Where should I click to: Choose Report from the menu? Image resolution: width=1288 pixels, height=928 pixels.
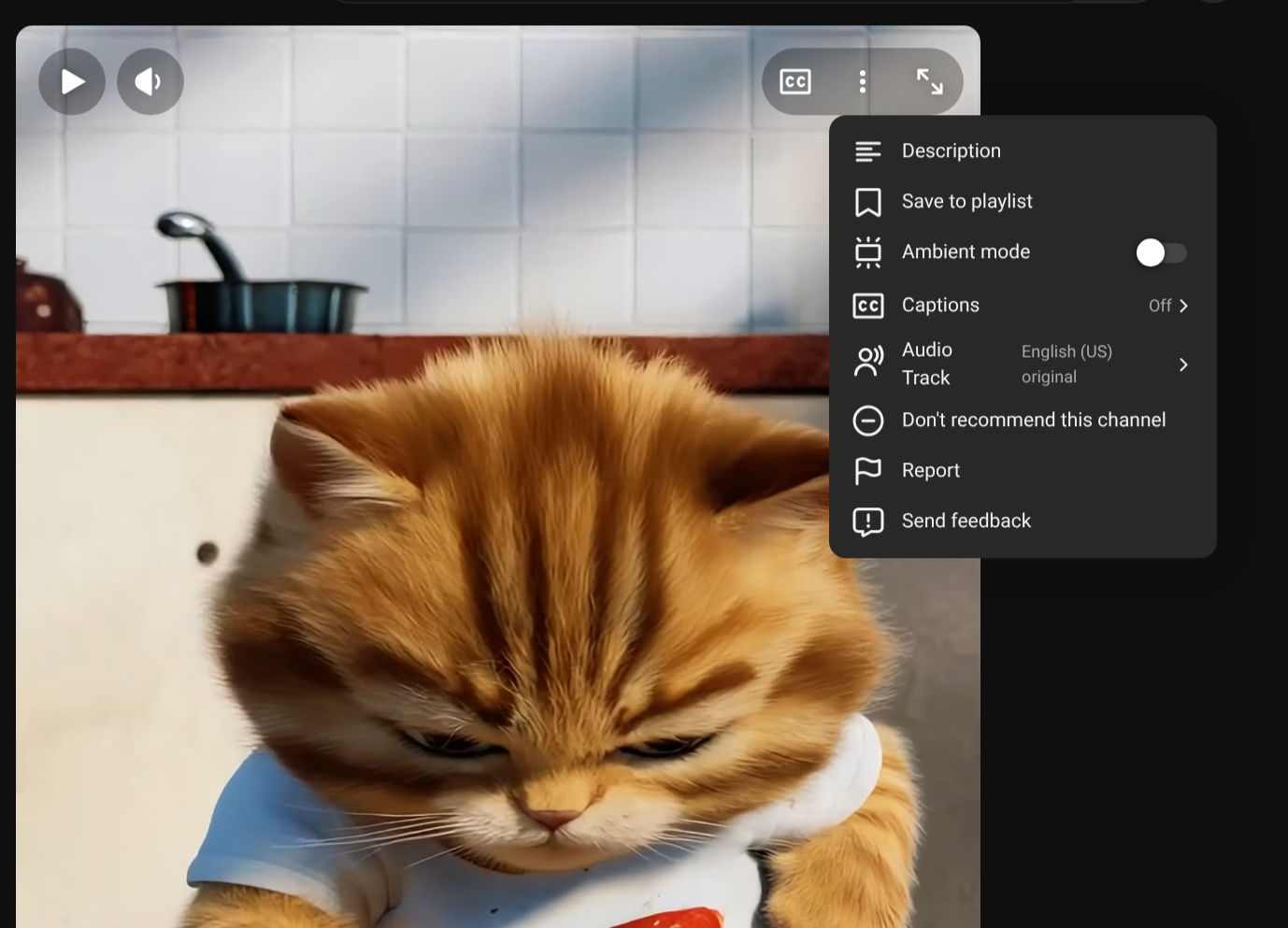click(x=1023, y=471)
